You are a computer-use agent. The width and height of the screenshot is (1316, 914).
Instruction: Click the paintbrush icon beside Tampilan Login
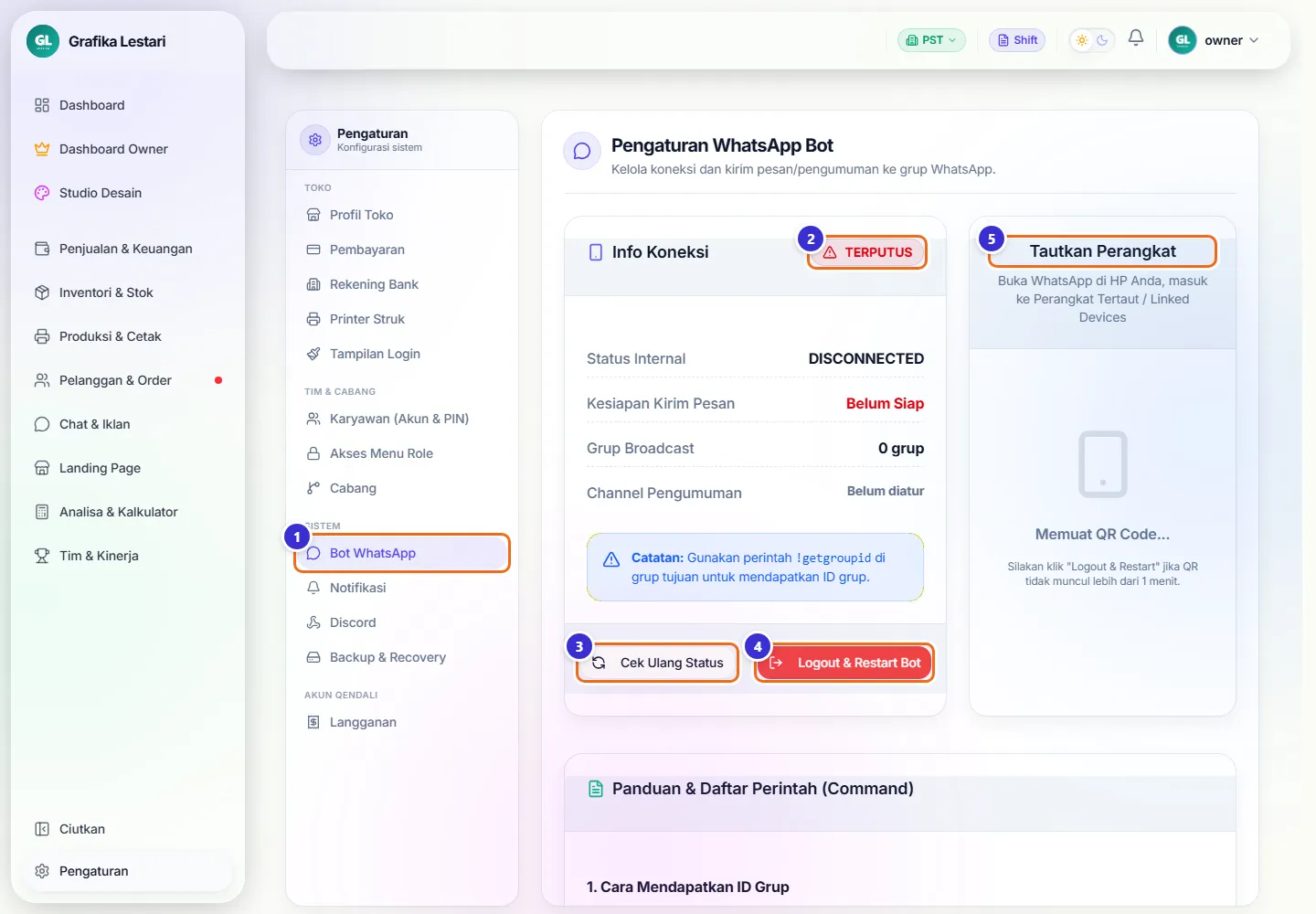313,354
